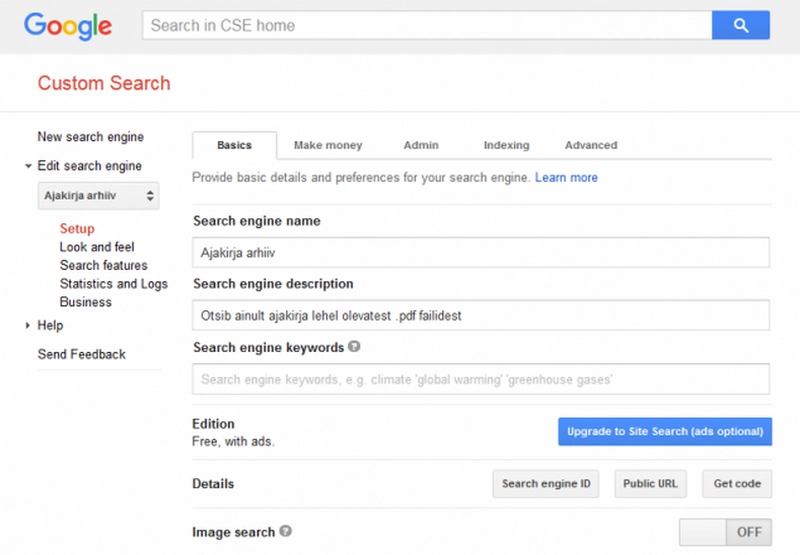Viewport: 800px width, 555px height.
Task: Click Upgrade to Site Search button
Action: [665, 432]
